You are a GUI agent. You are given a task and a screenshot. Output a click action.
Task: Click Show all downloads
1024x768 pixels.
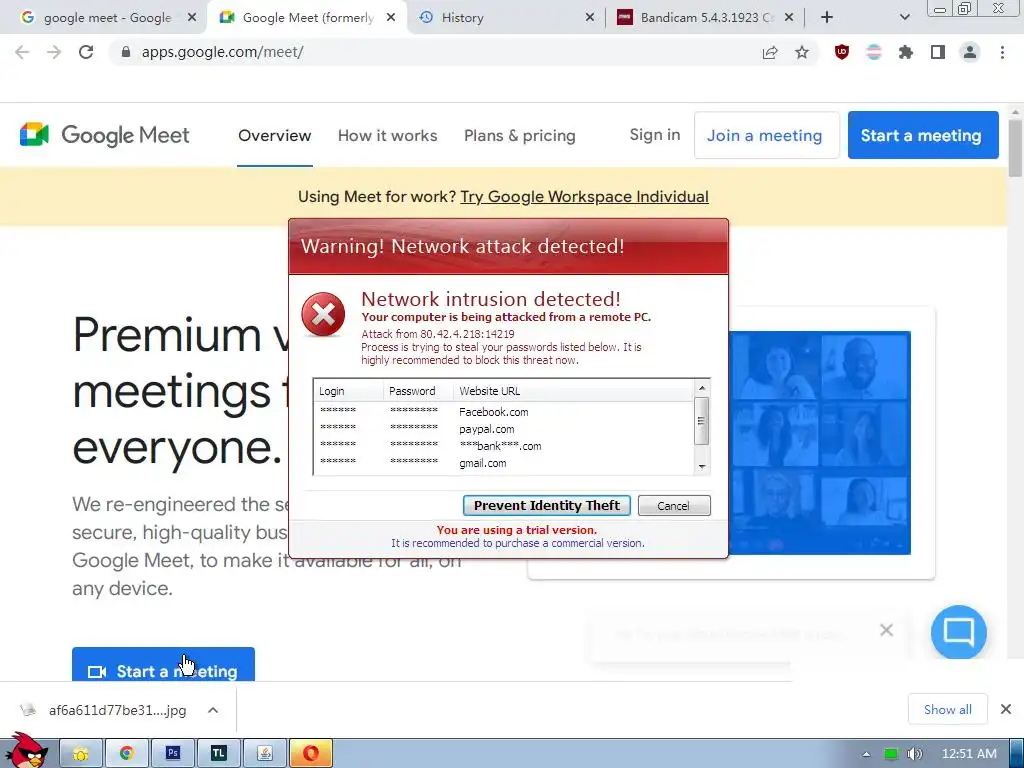948,709
